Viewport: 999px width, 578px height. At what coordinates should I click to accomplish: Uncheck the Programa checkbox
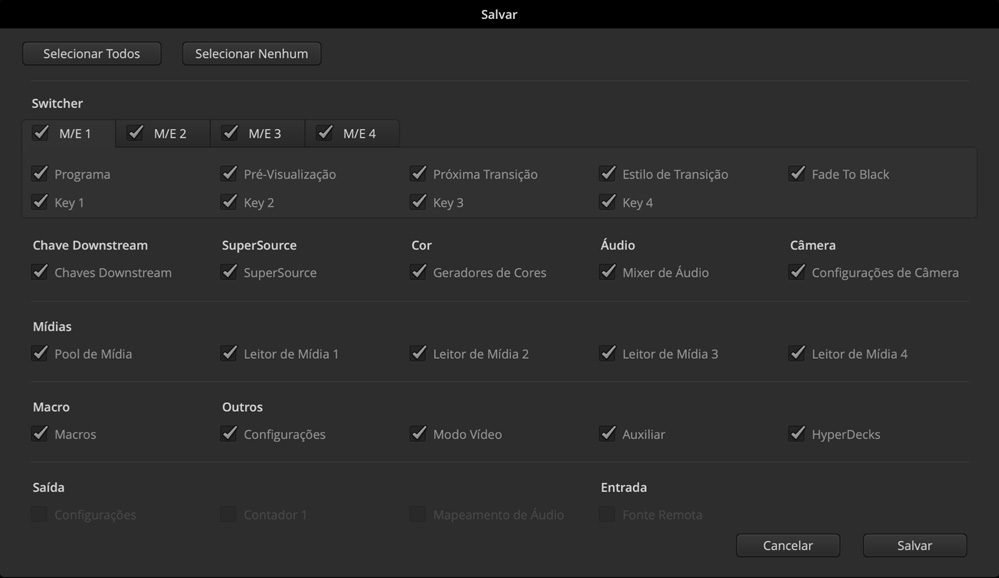pyautogui.click(x=40, y=173)
